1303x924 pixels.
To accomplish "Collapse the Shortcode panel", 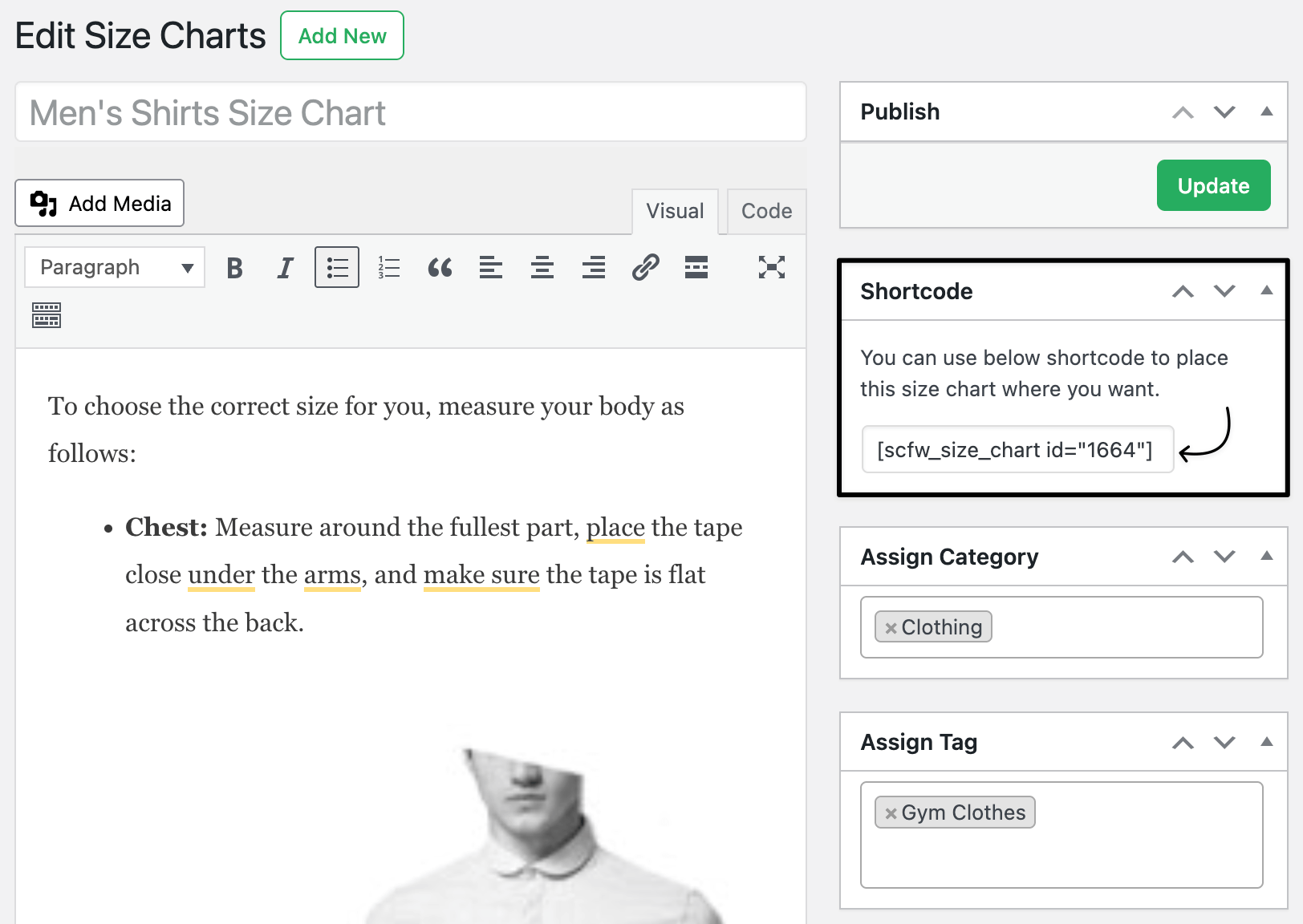I will pos(1267,290).
